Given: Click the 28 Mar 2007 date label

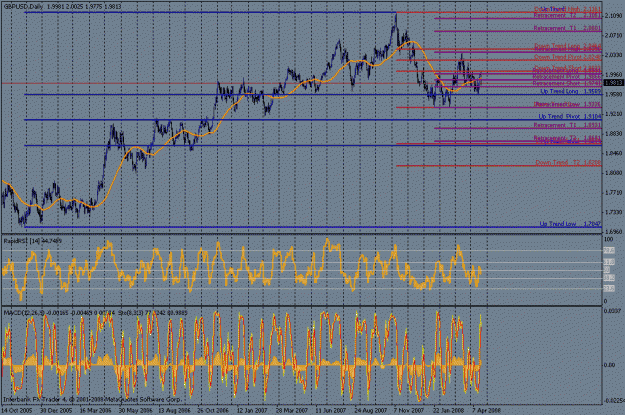Looking at the screenshot, I should (292, 410).
